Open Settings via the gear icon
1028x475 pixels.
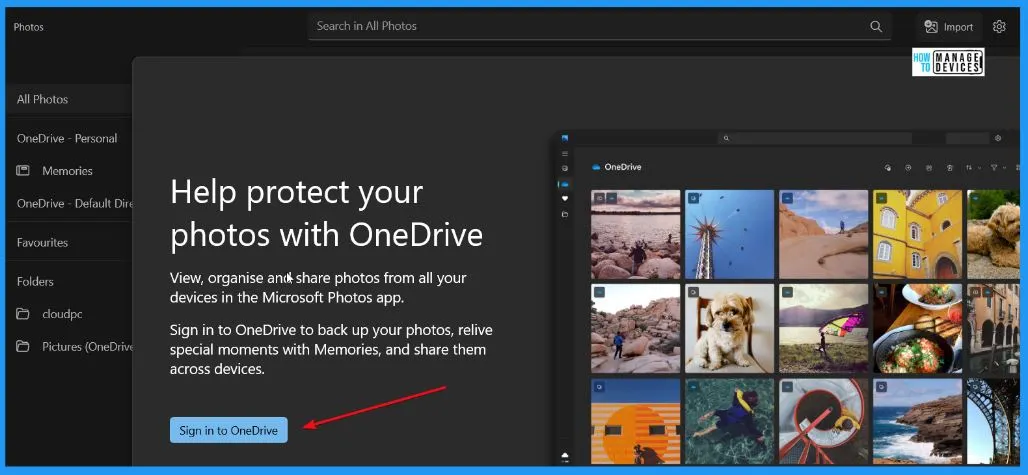coord(999,27)
